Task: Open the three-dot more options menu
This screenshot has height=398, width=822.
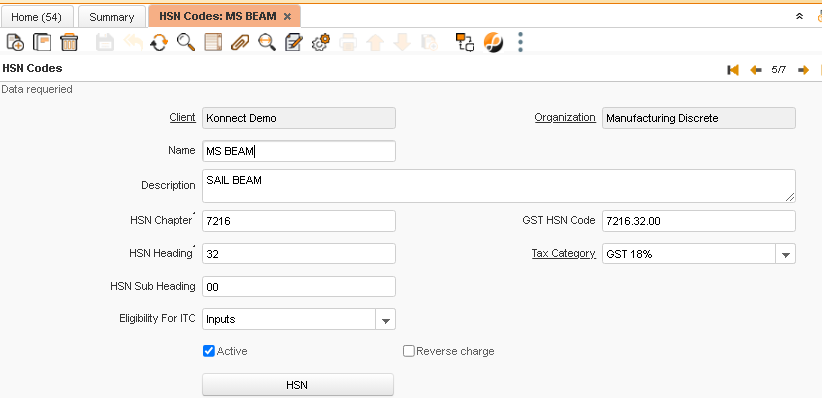Action: click(520, 42)
